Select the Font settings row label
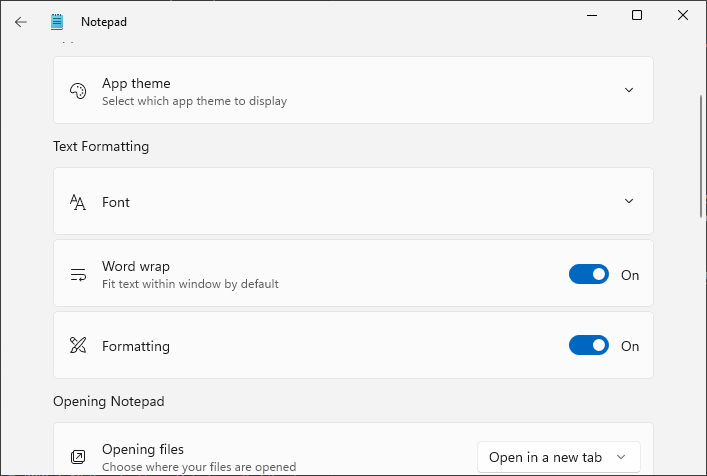The height and width of the screenshot is (476, 707). [116, 202]
